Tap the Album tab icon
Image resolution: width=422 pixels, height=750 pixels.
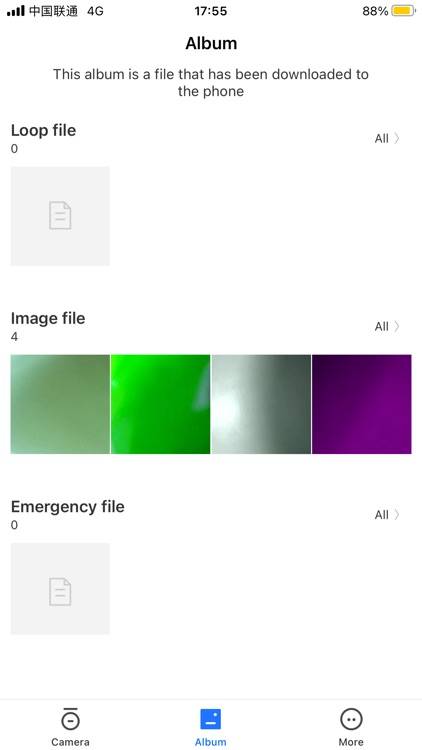coord(210,719)
